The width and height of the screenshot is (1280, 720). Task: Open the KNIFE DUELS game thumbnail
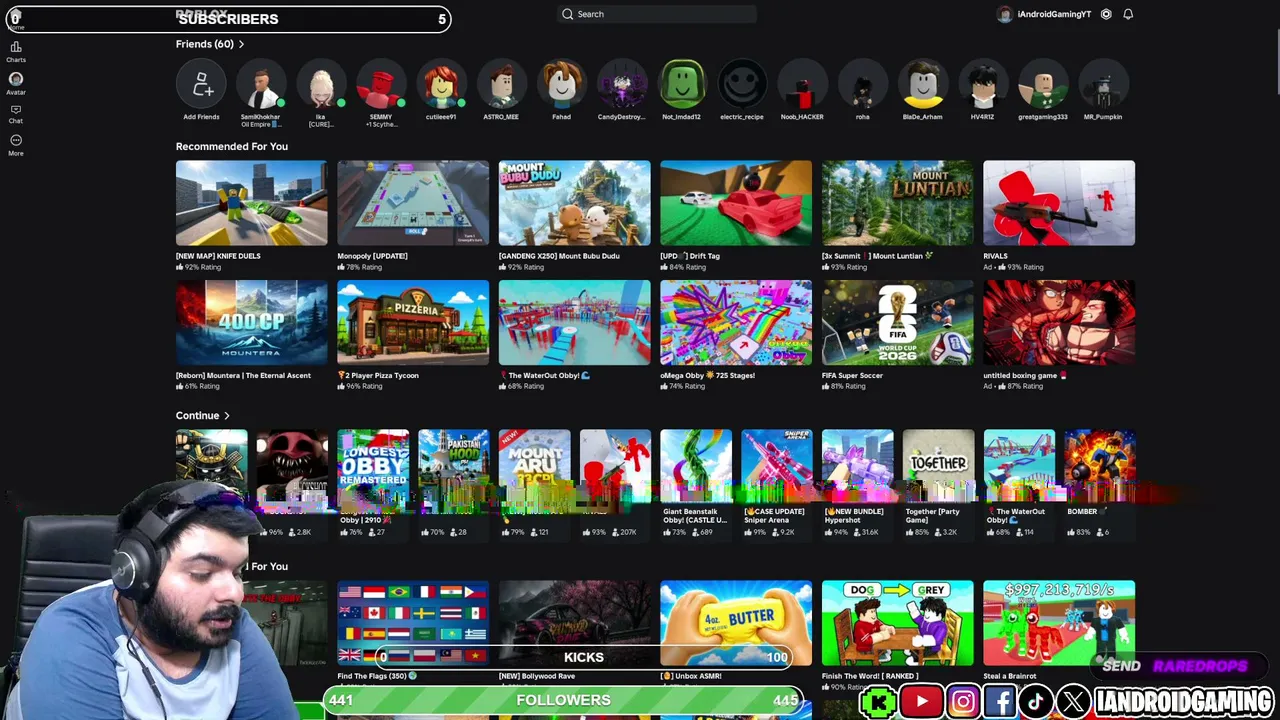(x=252, y=203)
